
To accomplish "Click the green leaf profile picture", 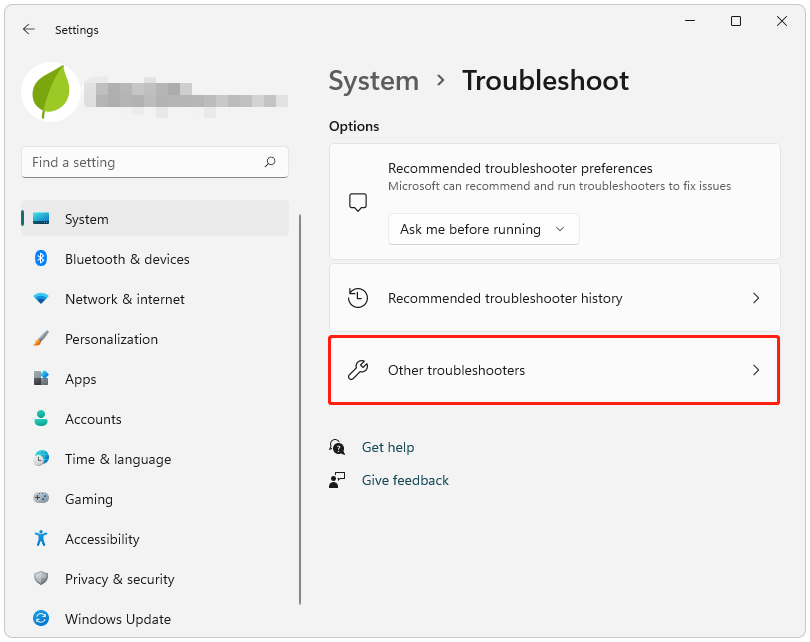I will (x=51, y=92).
